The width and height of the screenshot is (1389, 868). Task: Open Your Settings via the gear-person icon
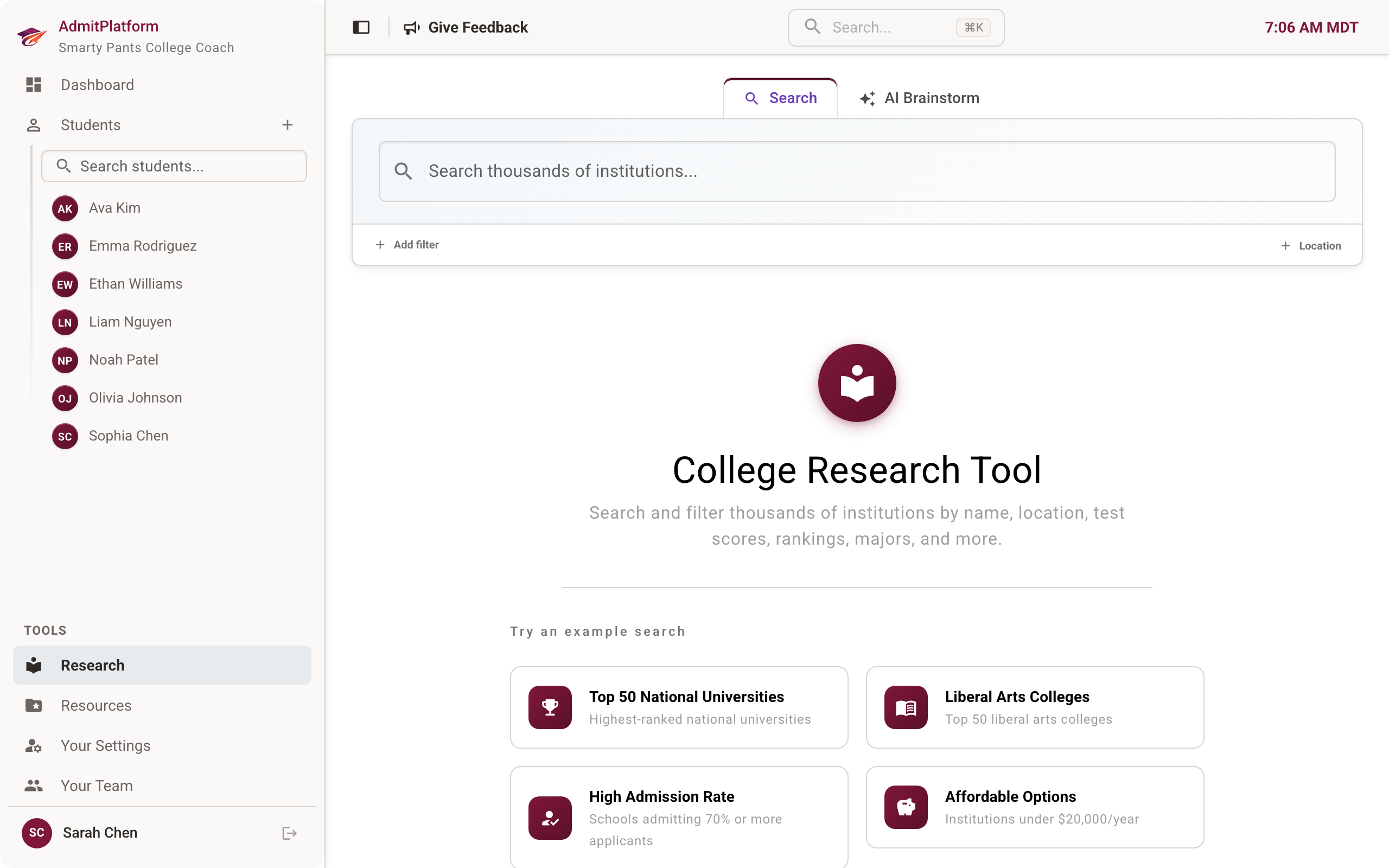tap(33, 745)
